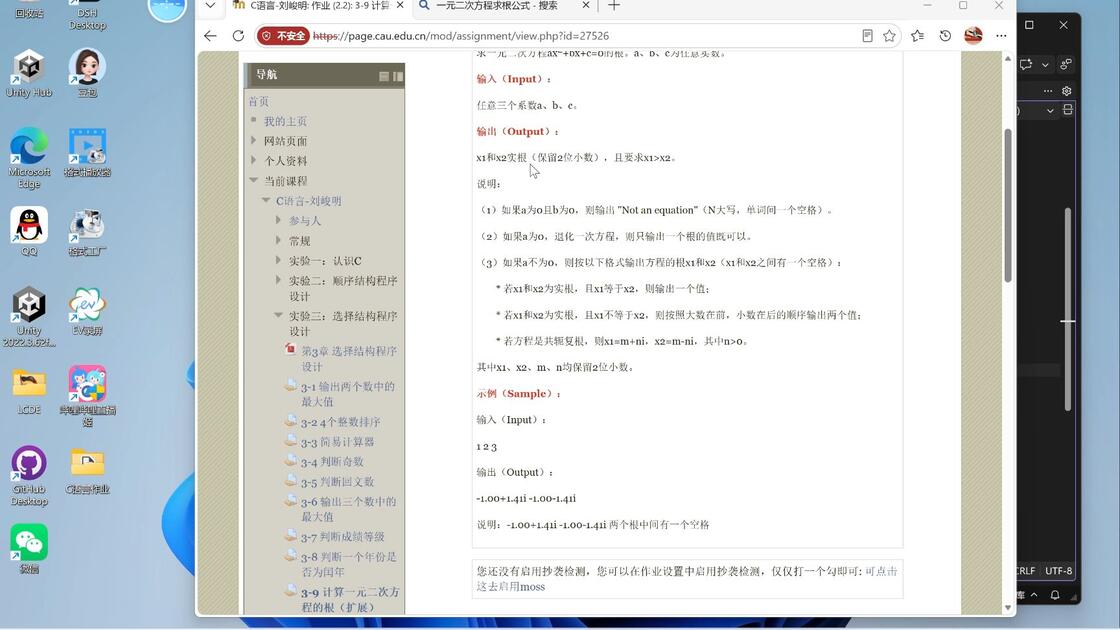Viewport: 1120px width, 630px height.
Task: Add this page to favorites with the star icon
Action: pyautogui.click(x=889, y=36)
